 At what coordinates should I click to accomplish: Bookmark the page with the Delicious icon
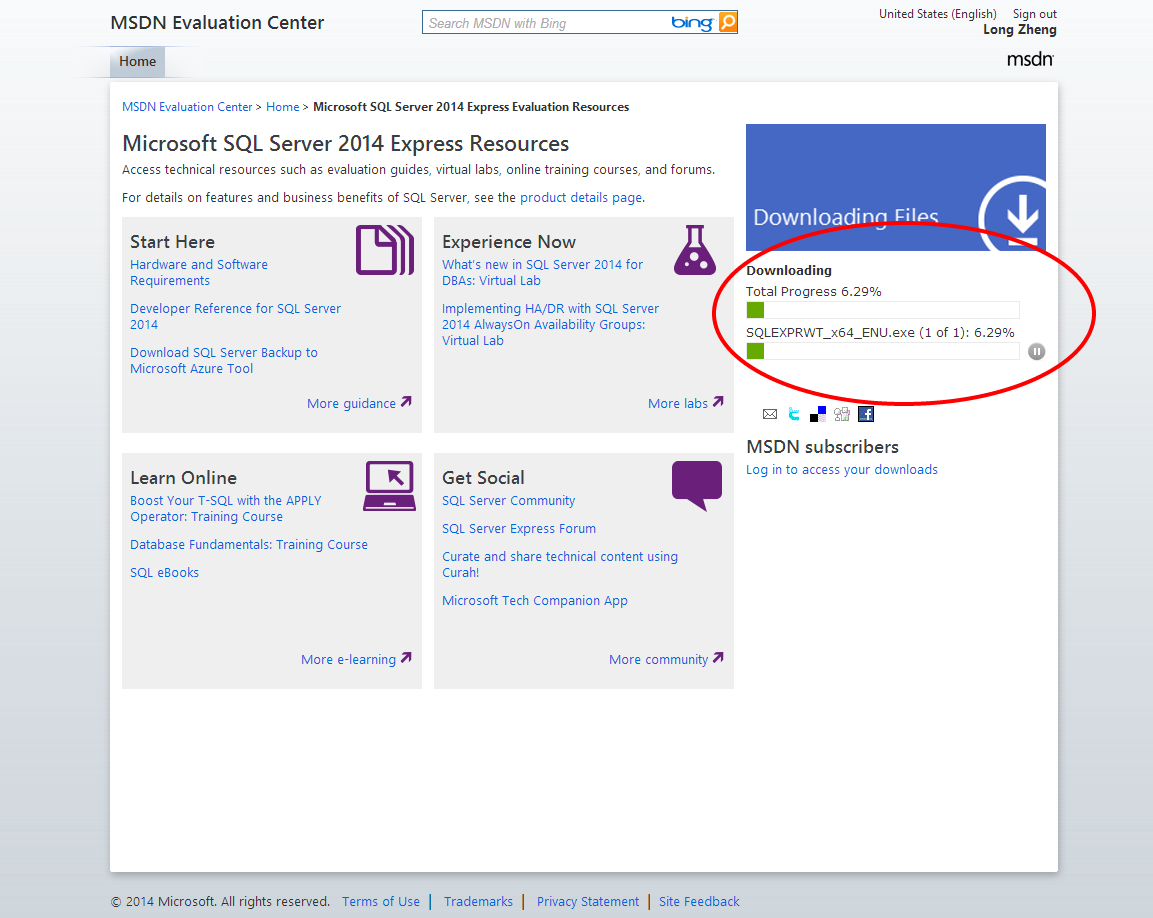tap(817, 413)
